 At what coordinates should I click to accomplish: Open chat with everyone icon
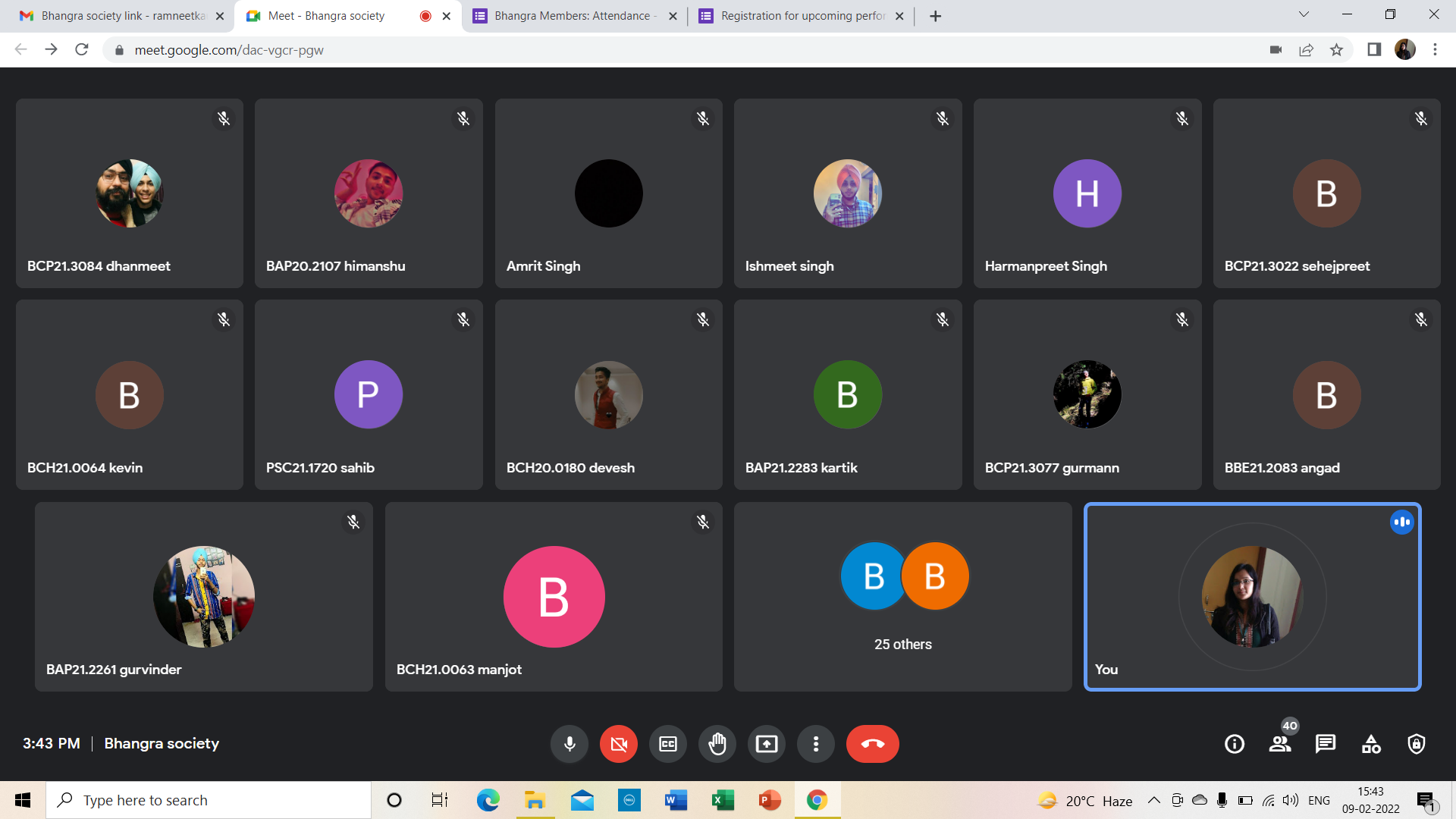point(1326,744)
